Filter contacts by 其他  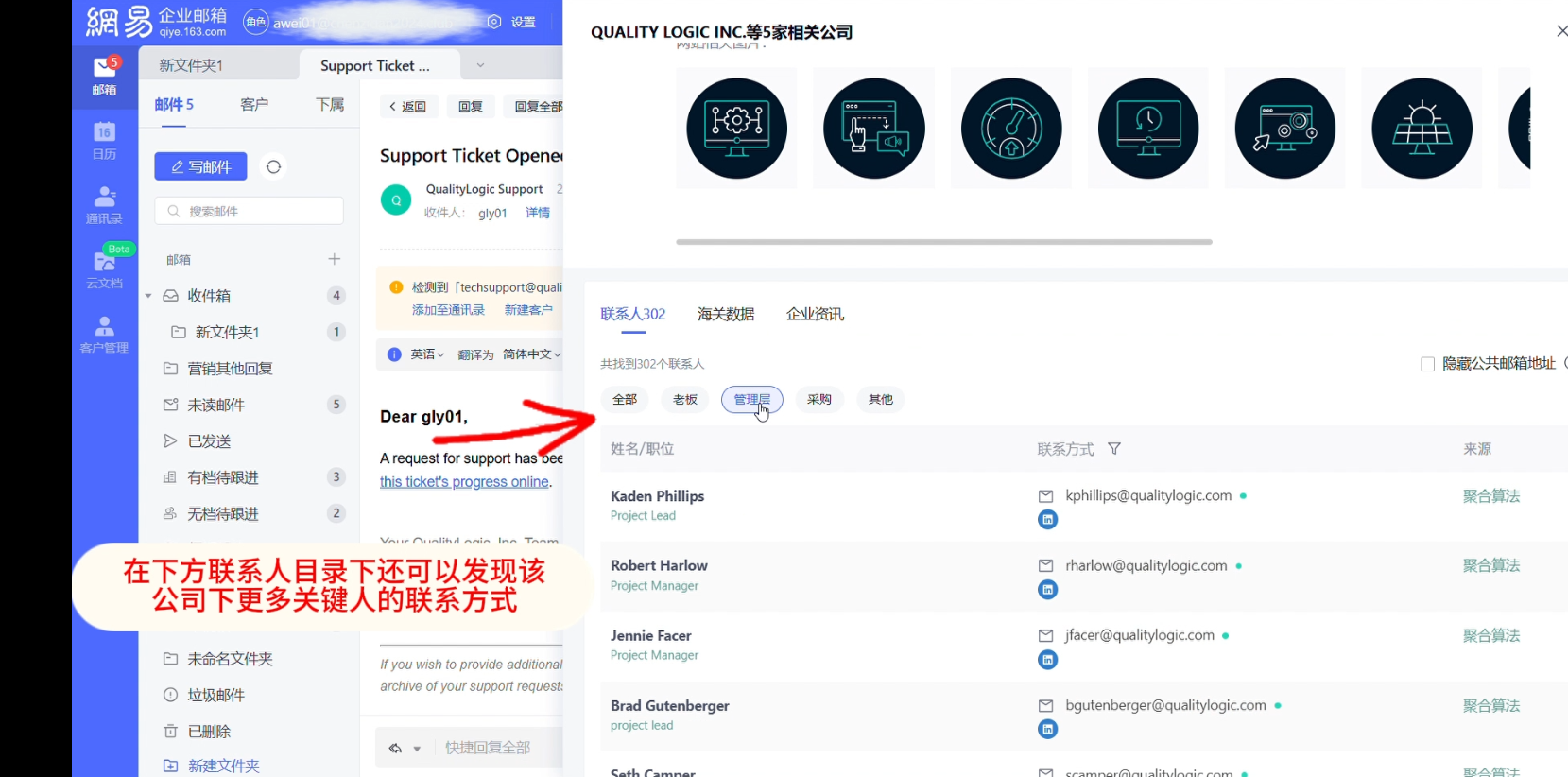coord(881,400)
